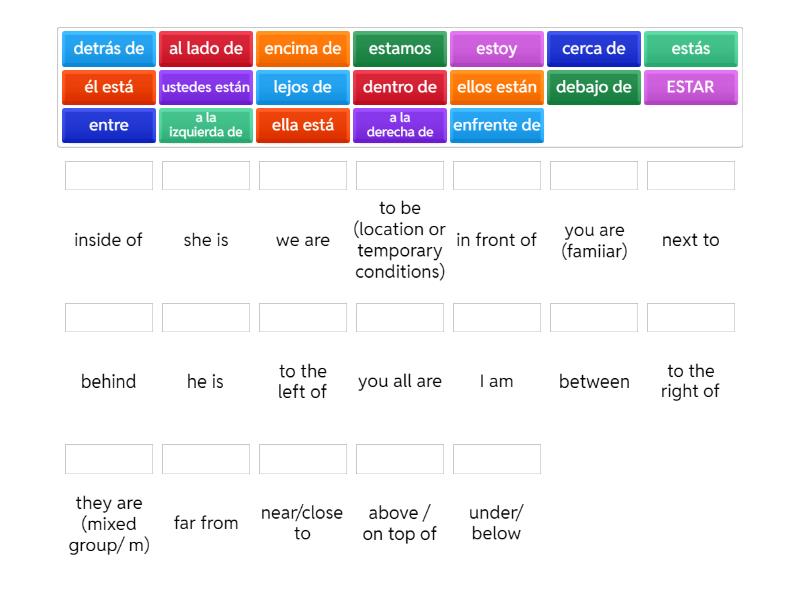Select the "lejos de" word card
Screen dimensions: 800x600
[302, 87]
